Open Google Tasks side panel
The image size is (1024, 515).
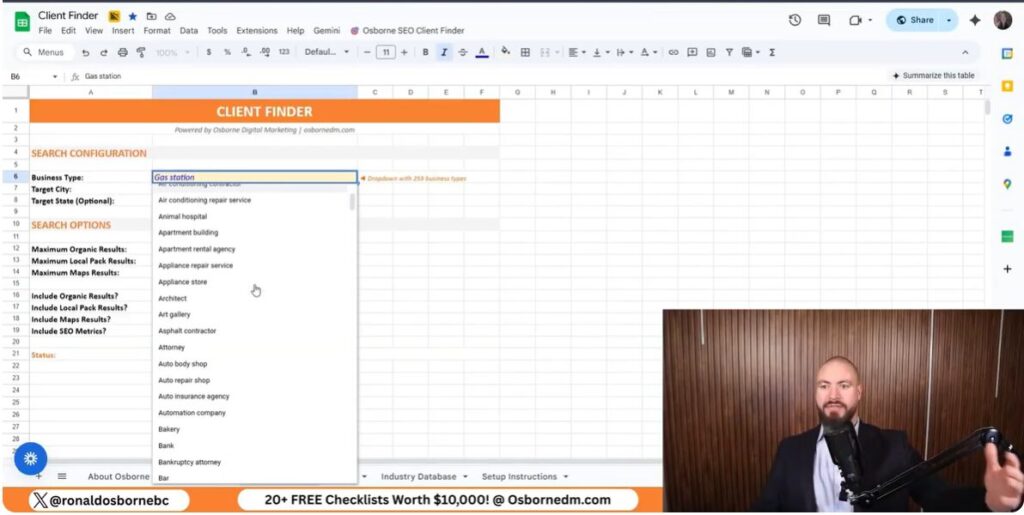(1007, 119)
